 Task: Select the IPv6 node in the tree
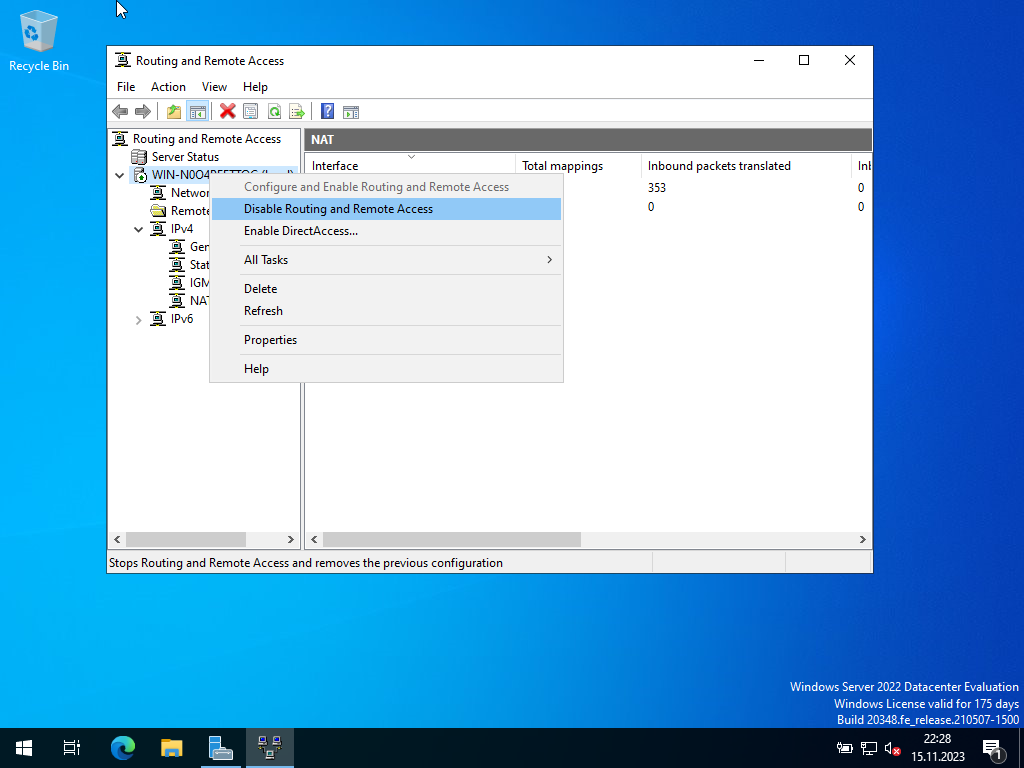pos(182,319)
